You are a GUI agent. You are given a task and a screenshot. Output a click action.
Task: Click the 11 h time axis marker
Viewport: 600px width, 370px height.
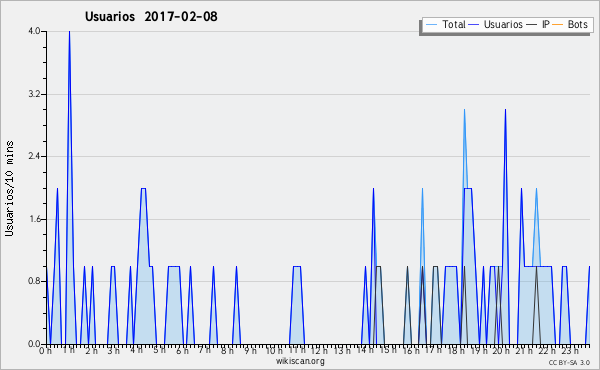[297, 350]
